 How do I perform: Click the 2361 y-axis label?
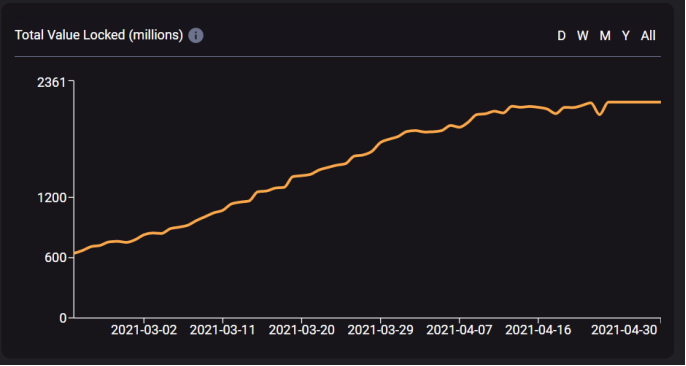pyautogui.click(x=51, y=82)
